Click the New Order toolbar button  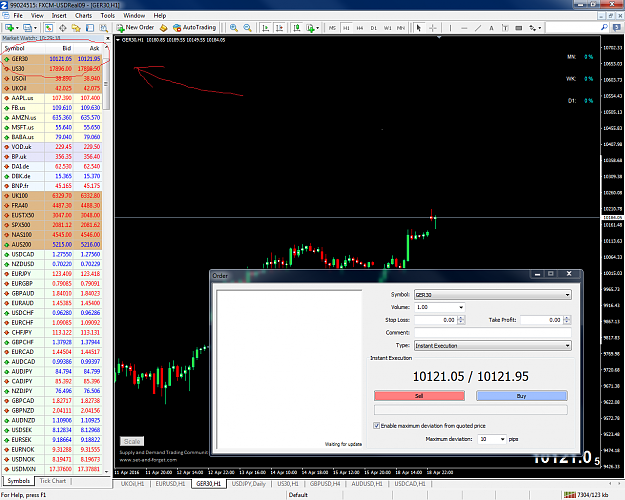click(x=136, y=28)
